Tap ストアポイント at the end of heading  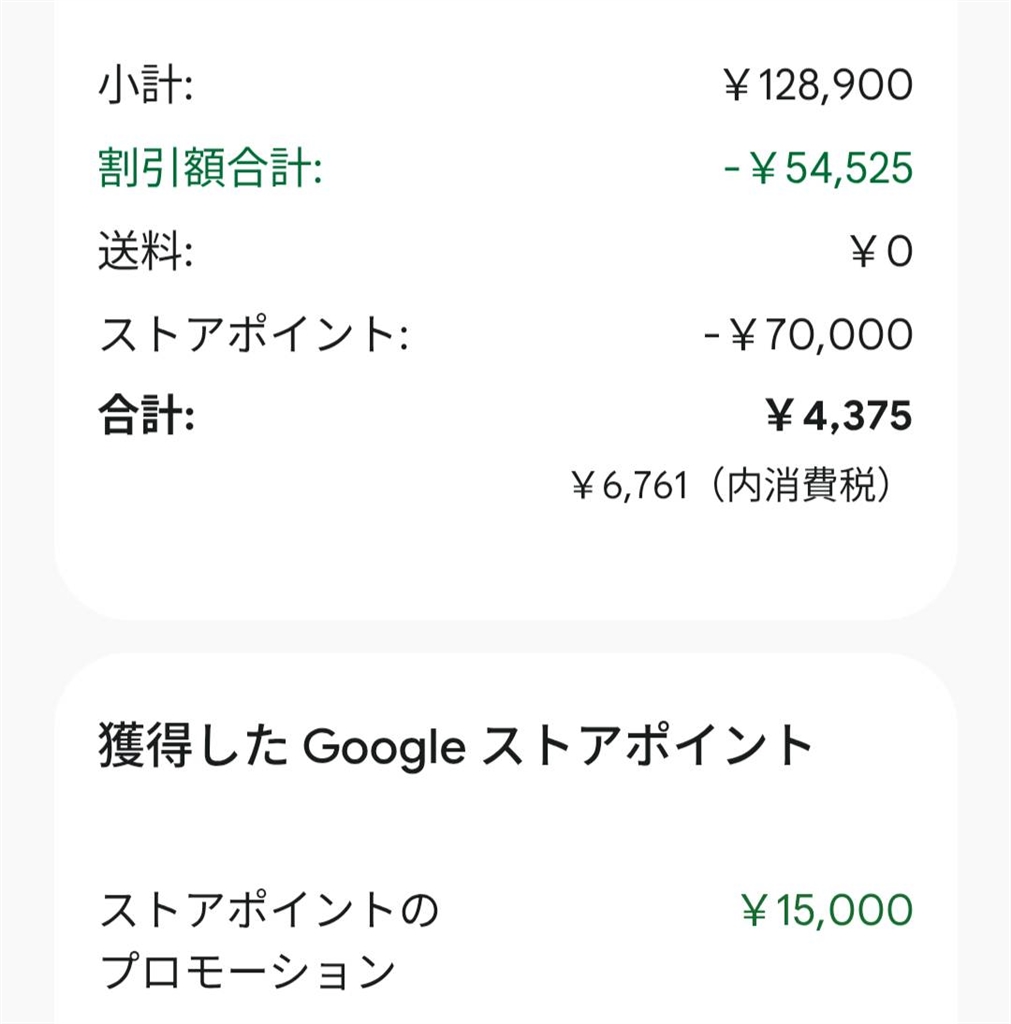[647, 746]
